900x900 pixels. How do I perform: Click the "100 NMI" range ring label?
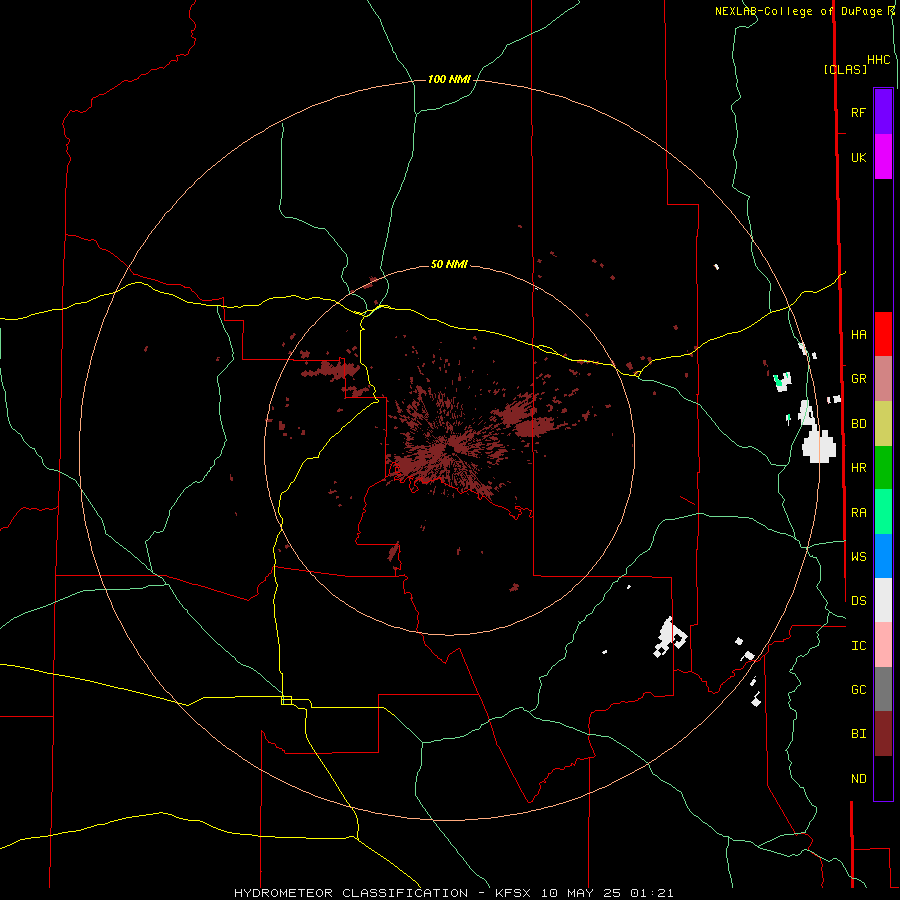pyautogui.click(x=449, y=79)
